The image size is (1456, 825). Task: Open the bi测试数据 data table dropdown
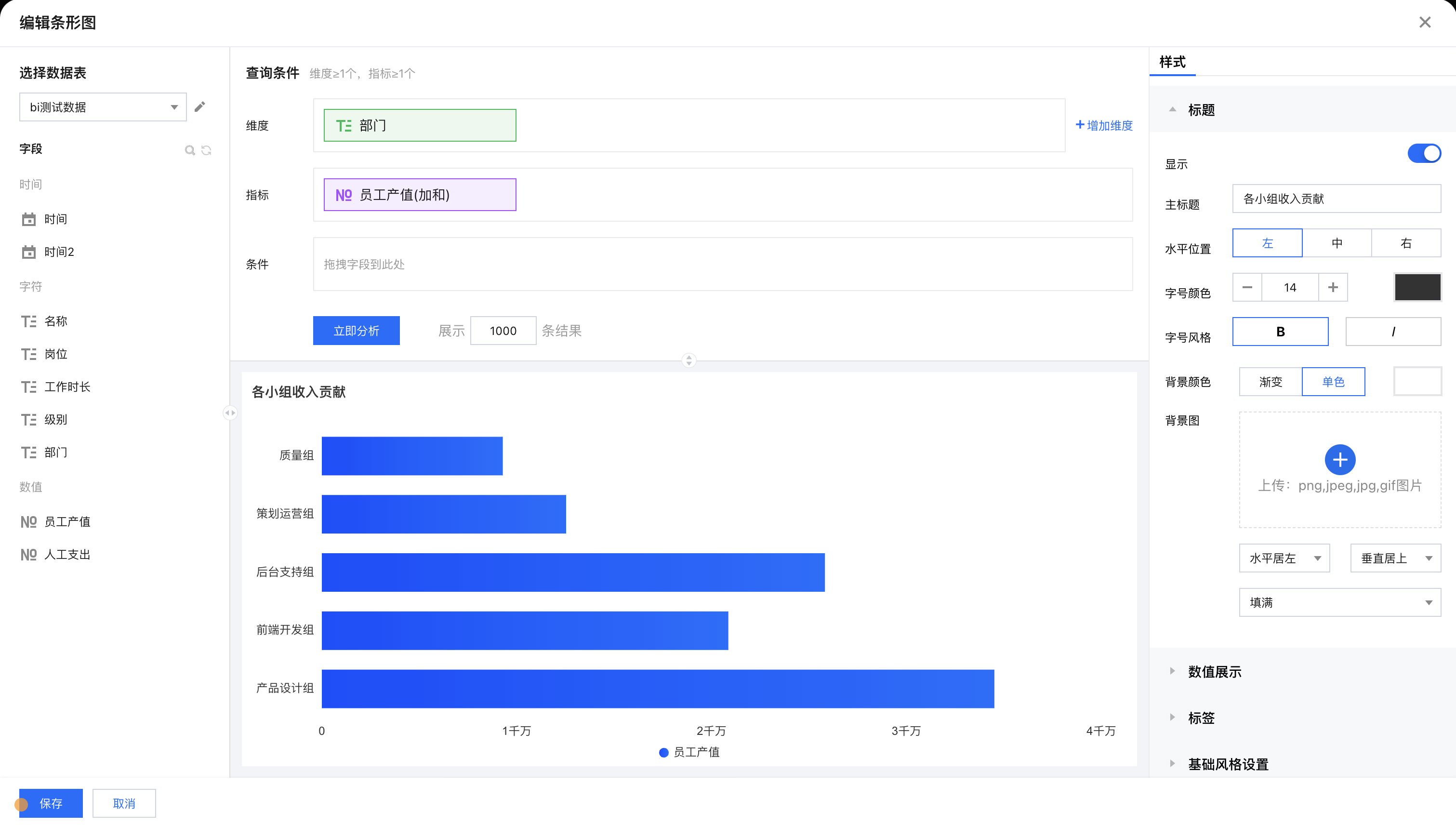pyautogui.click(x=103, y=107)
